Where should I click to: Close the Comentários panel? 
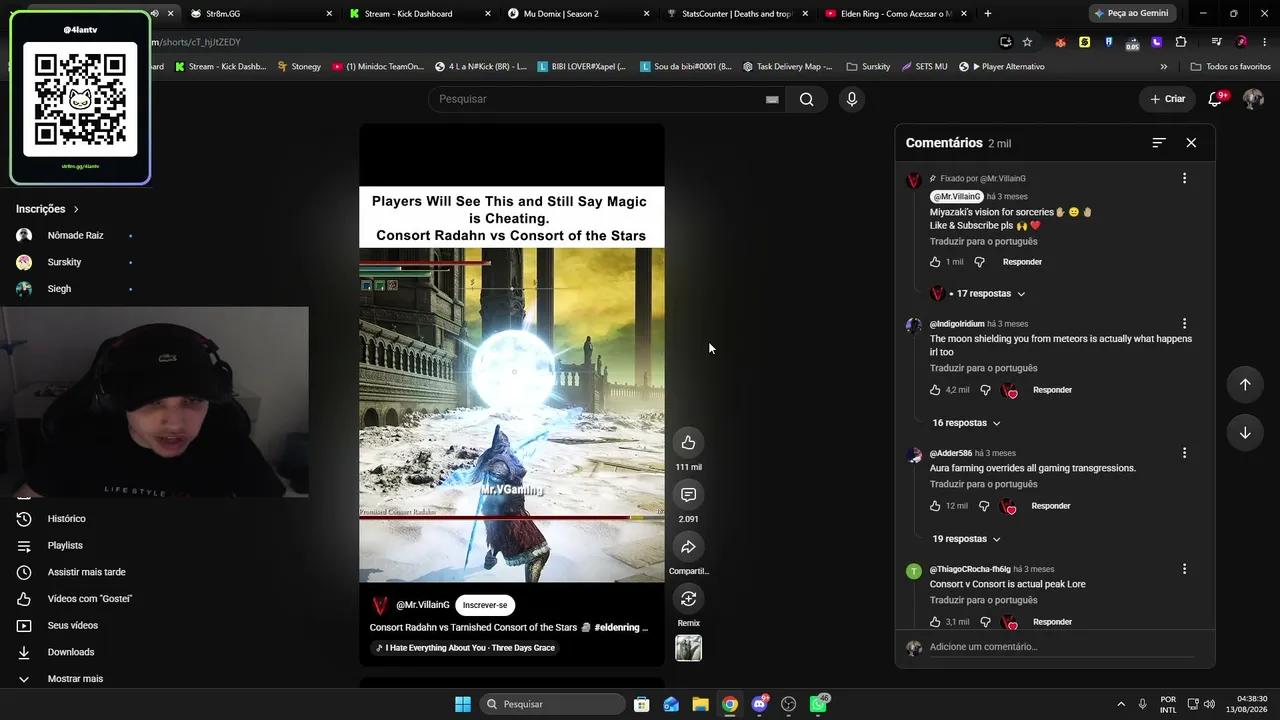point(1191,143)
